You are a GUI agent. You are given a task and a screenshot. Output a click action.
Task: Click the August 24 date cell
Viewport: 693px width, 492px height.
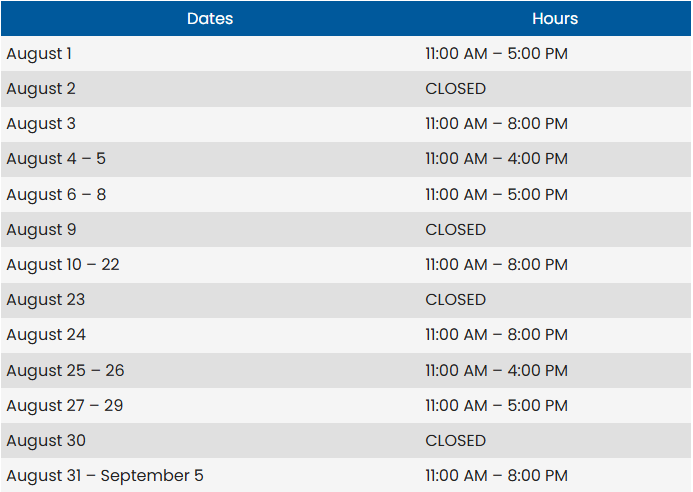click(x=46, y=335)
